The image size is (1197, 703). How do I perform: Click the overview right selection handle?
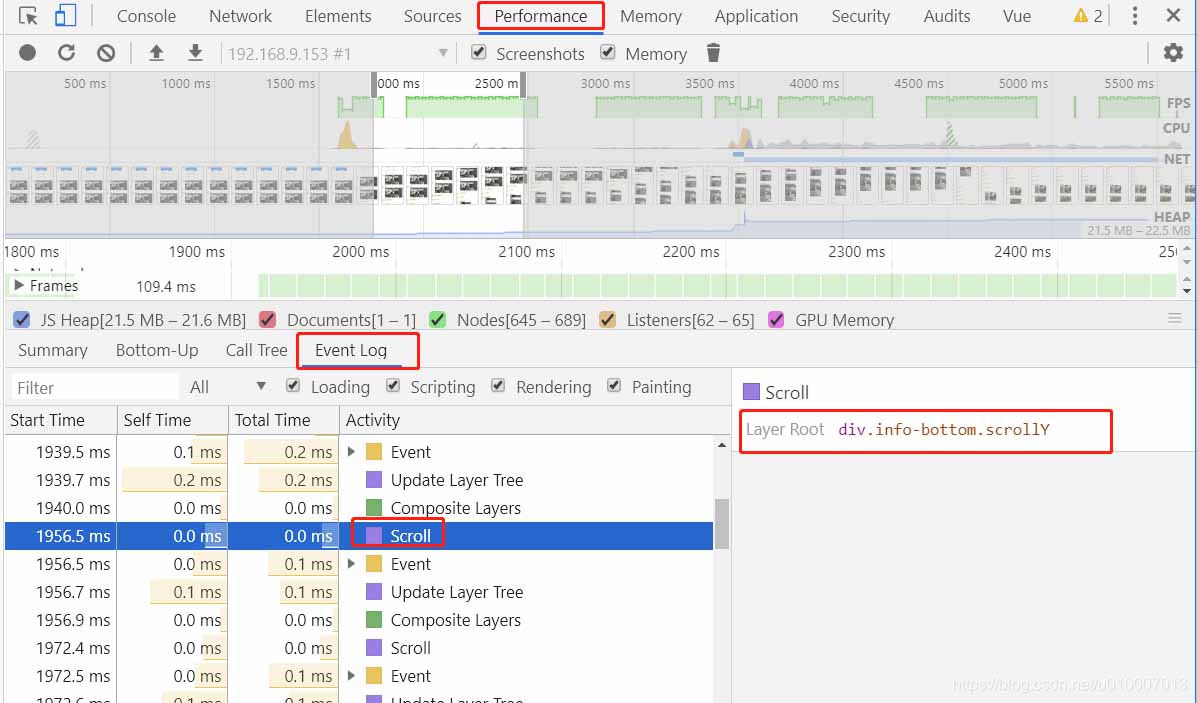tap(523, 85)
